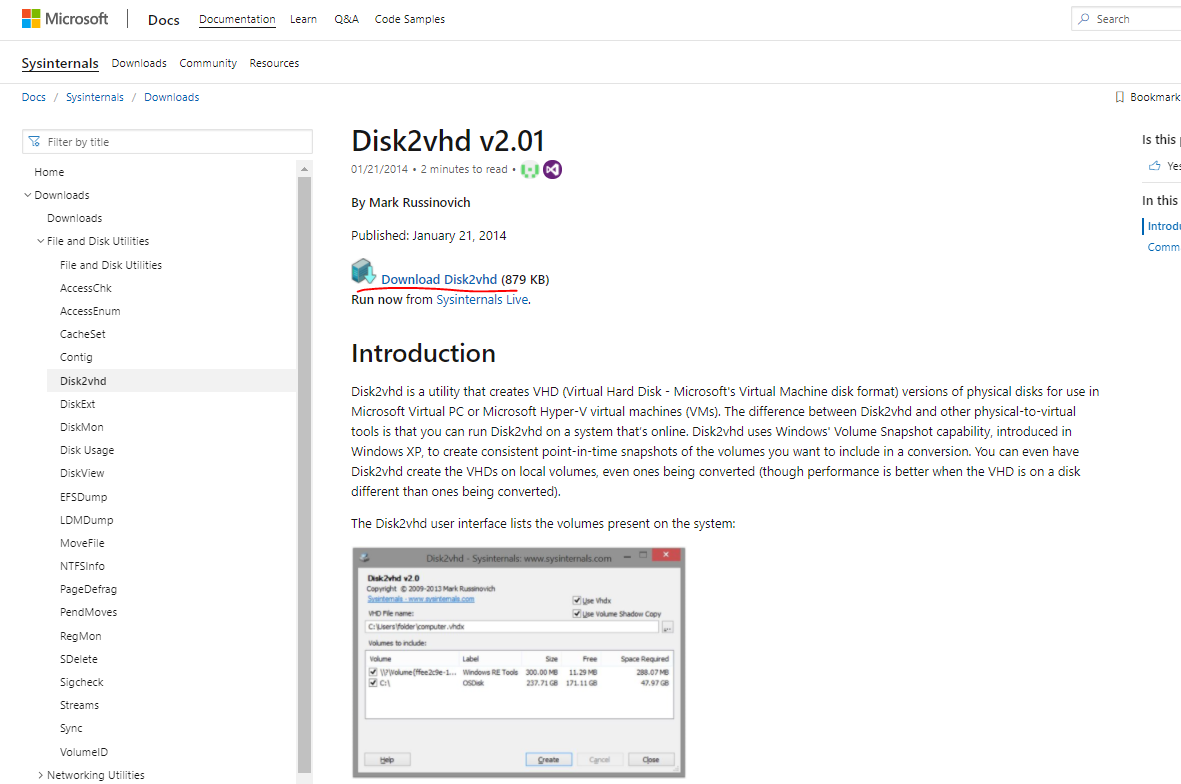The height and width of the screenshot is (784, 1181).
Task: Click the Download Disk2vhd link
Action: (x=439, y=279)
